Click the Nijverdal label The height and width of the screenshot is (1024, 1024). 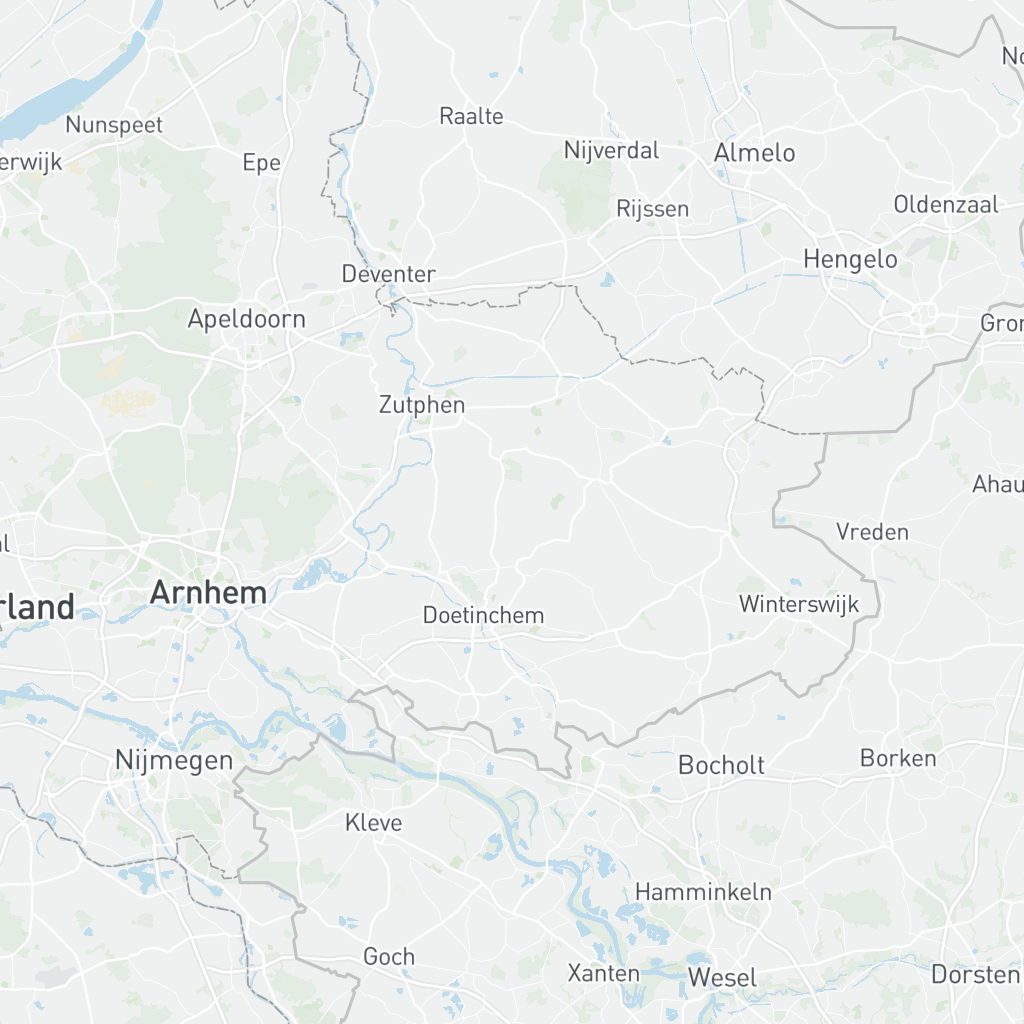[x=611, y=151]
